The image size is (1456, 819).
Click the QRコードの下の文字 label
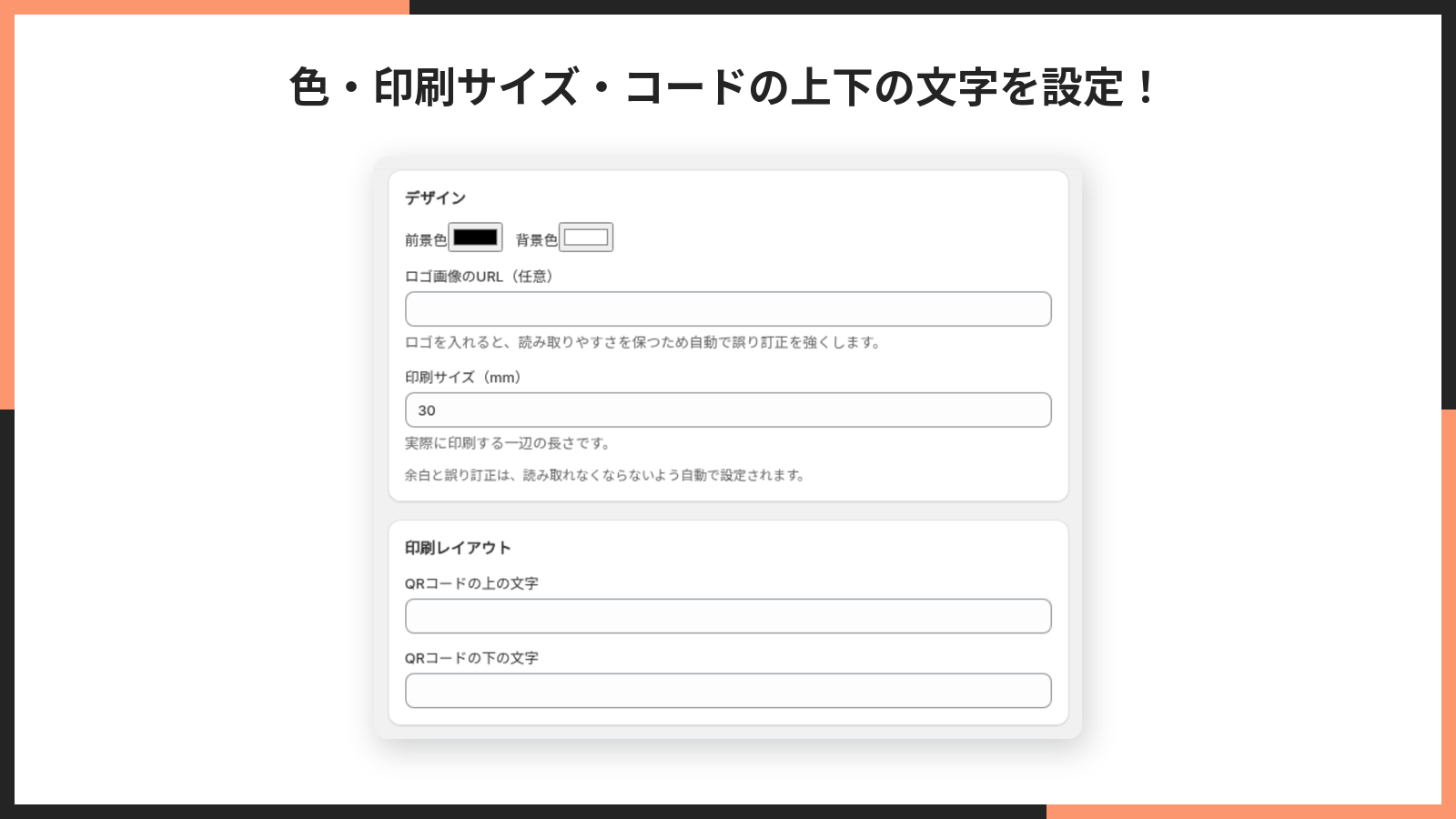(471, 658)
